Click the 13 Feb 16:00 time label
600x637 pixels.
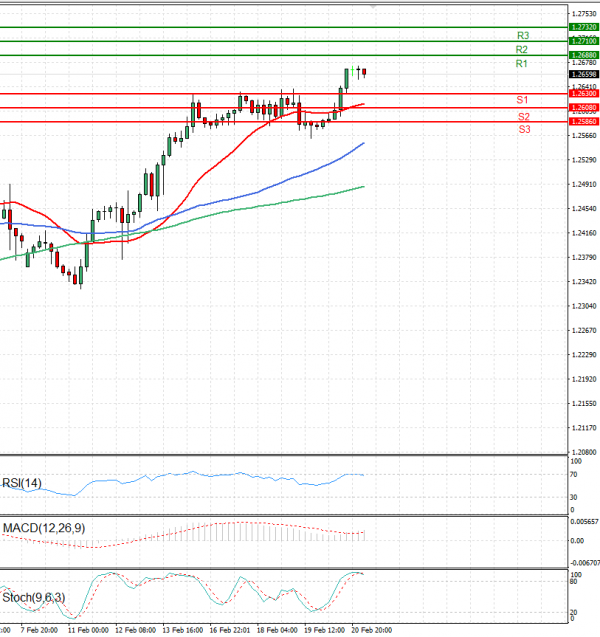pos(183,630)
